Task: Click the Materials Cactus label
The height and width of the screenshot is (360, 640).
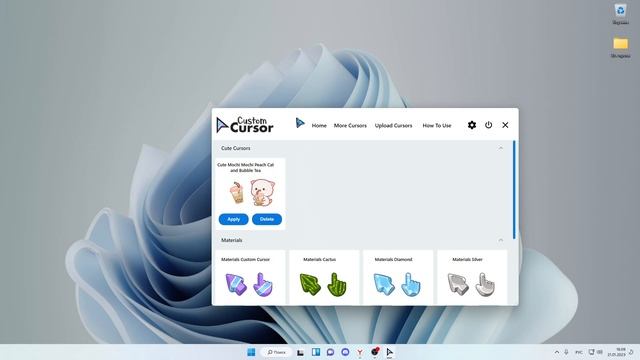Action: [x=320, y=259]
